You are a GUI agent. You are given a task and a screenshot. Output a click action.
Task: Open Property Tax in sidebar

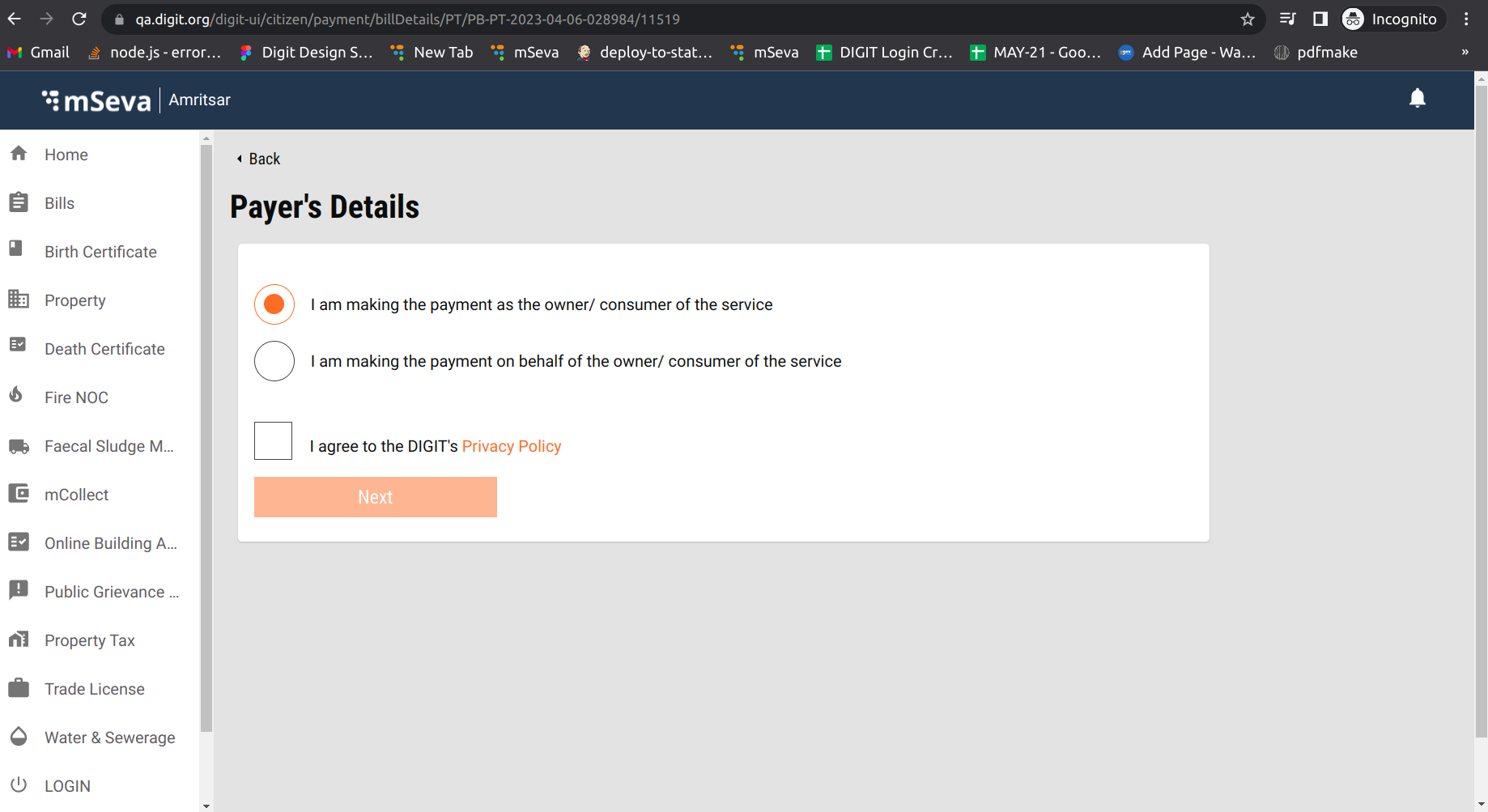(x=89, y=640)
